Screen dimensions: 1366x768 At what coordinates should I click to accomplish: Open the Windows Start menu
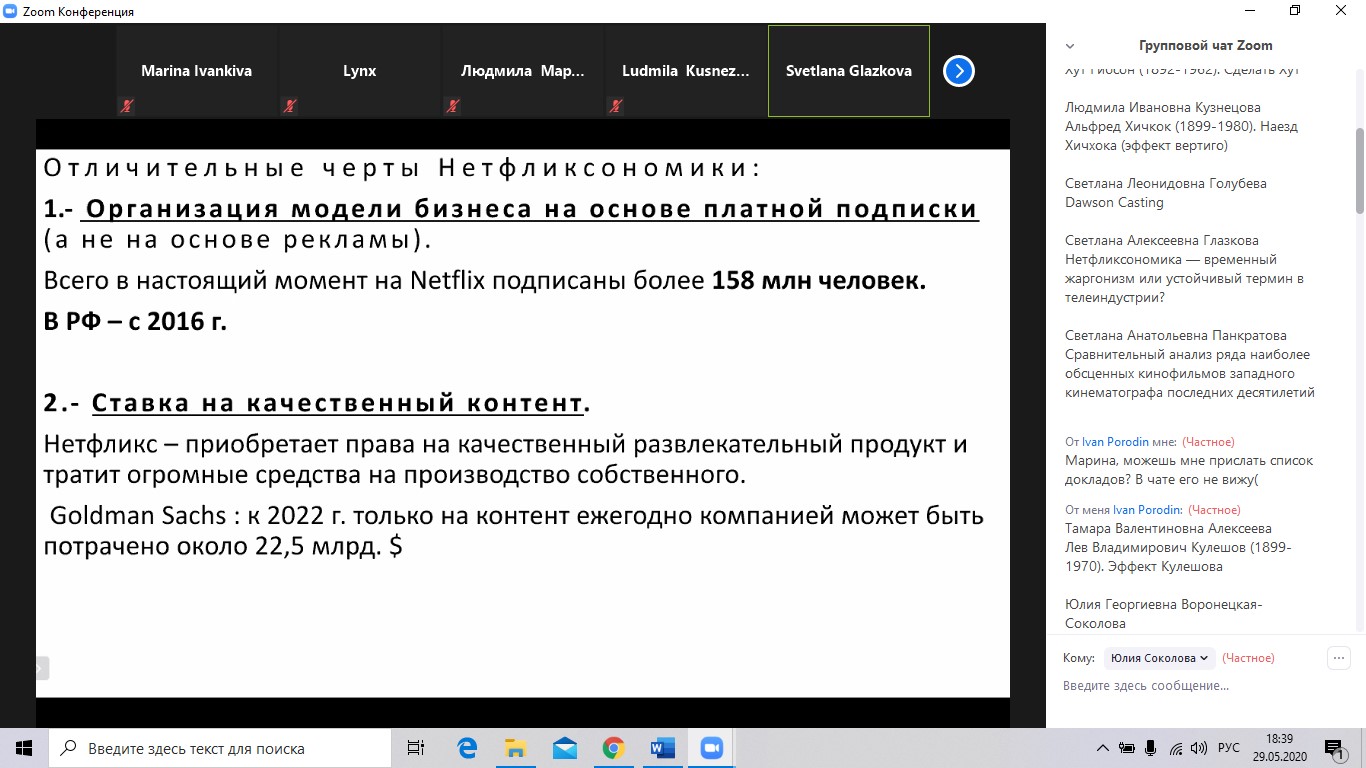(24, 748)
